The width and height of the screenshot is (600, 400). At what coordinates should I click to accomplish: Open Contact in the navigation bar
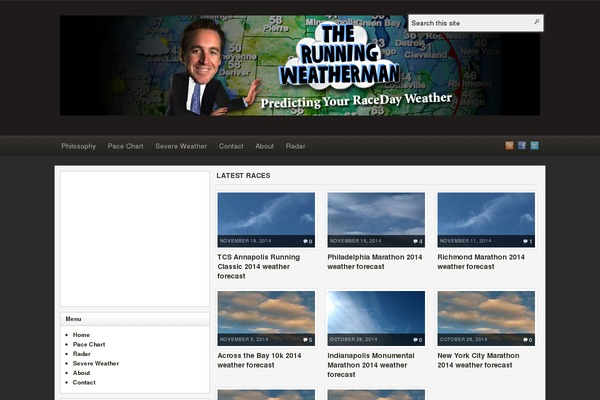tap(231, 146)
